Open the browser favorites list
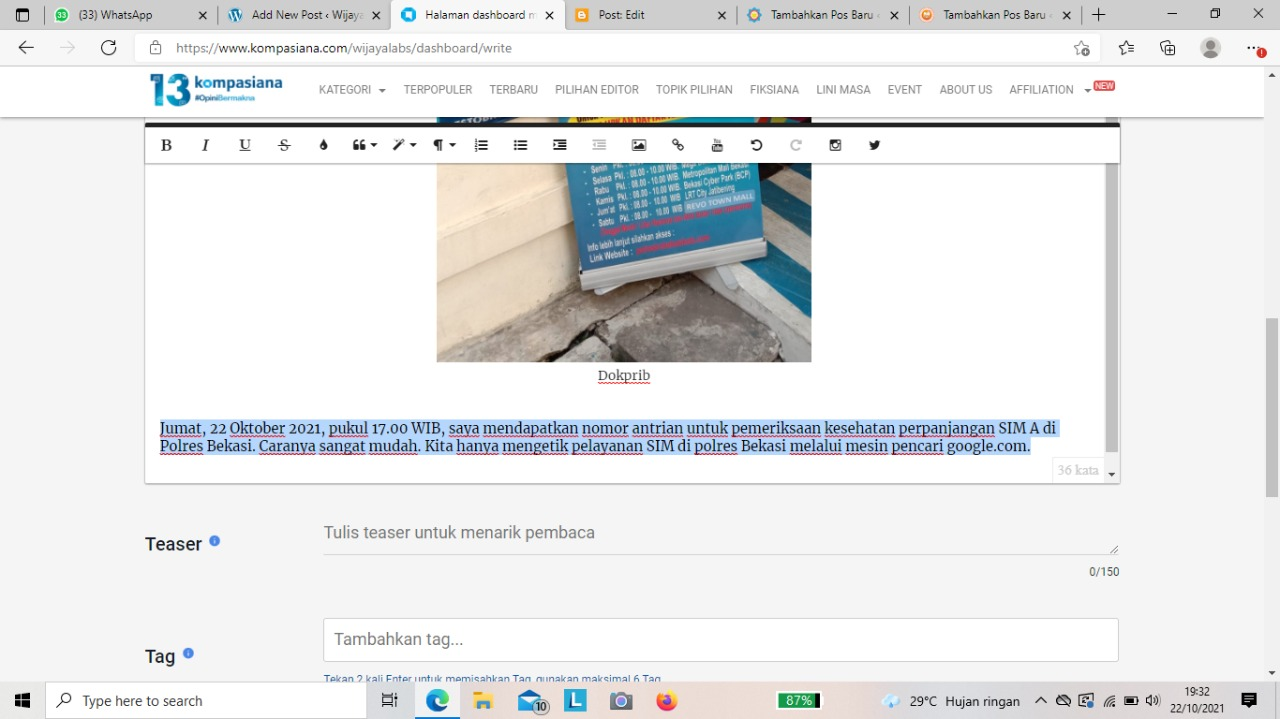Screen dimensions: 1280x719 pyautogui.click(x=1127, y=48)
